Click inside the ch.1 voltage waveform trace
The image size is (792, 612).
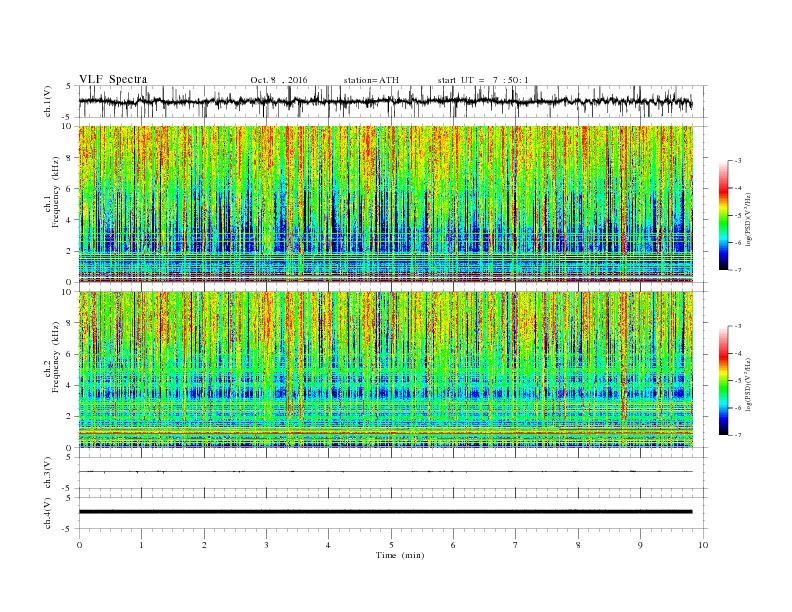coord(385,101)
